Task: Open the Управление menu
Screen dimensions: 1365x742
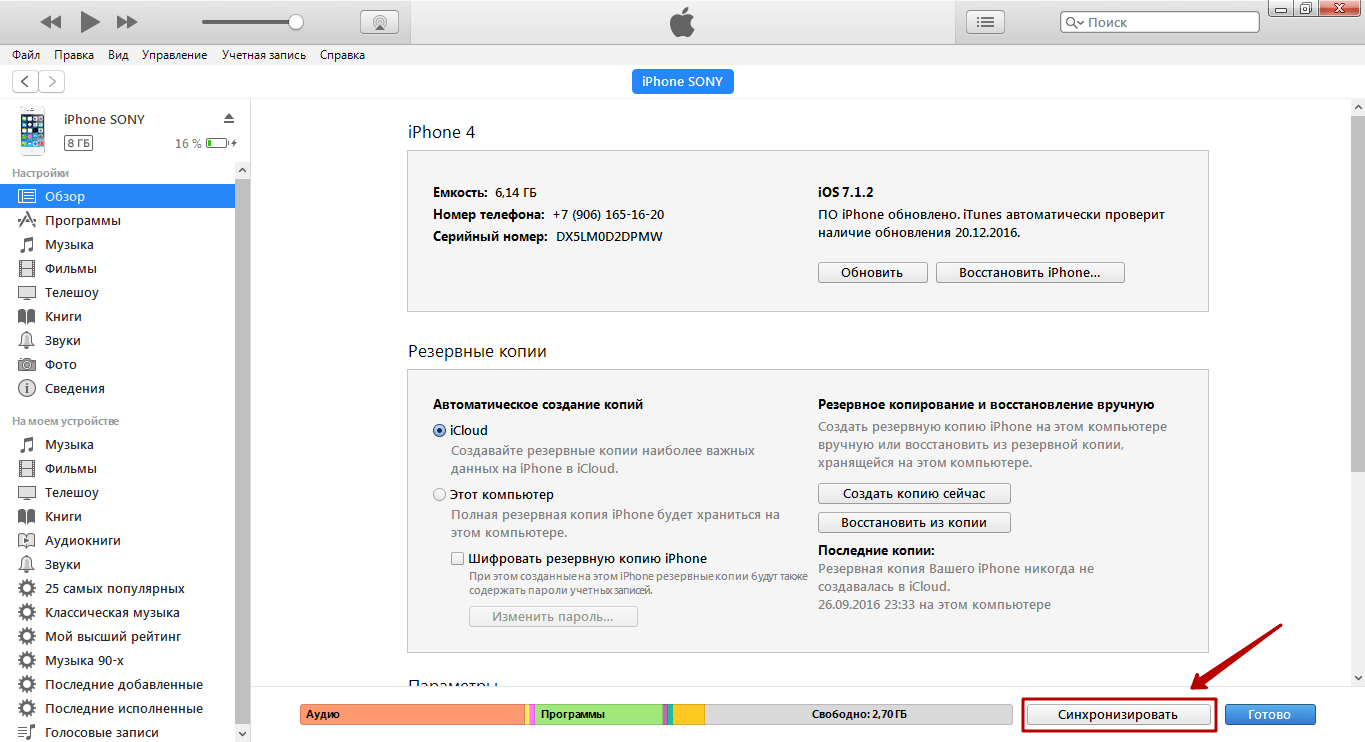Action: 175,55
